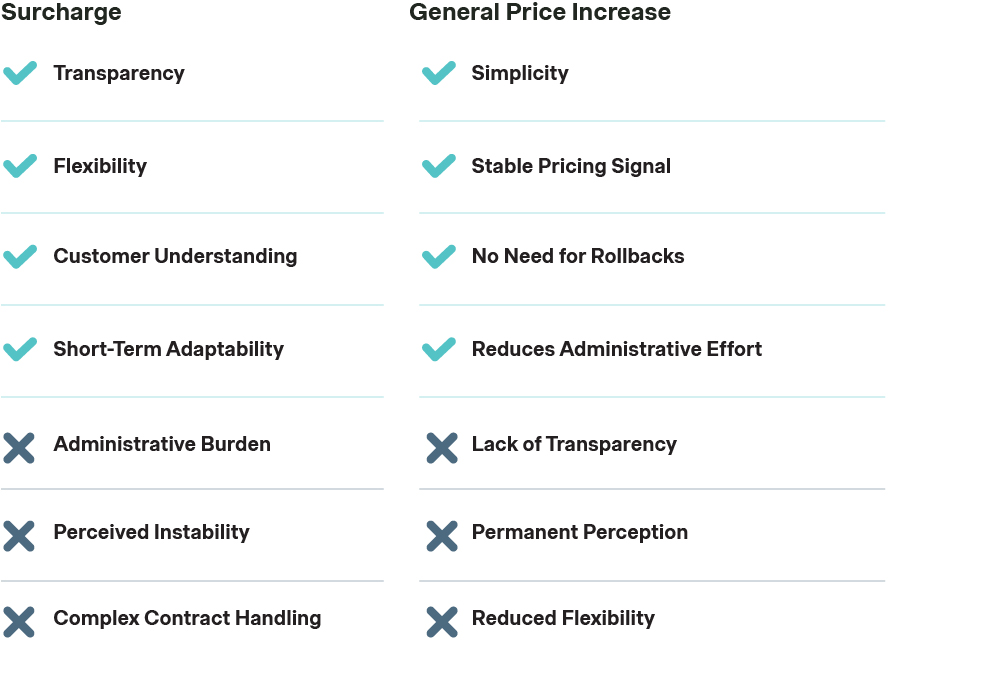The image size is (1000, 675).
Task: Click the Reduces Administrative Effort text
Action: tap(616, 349)
